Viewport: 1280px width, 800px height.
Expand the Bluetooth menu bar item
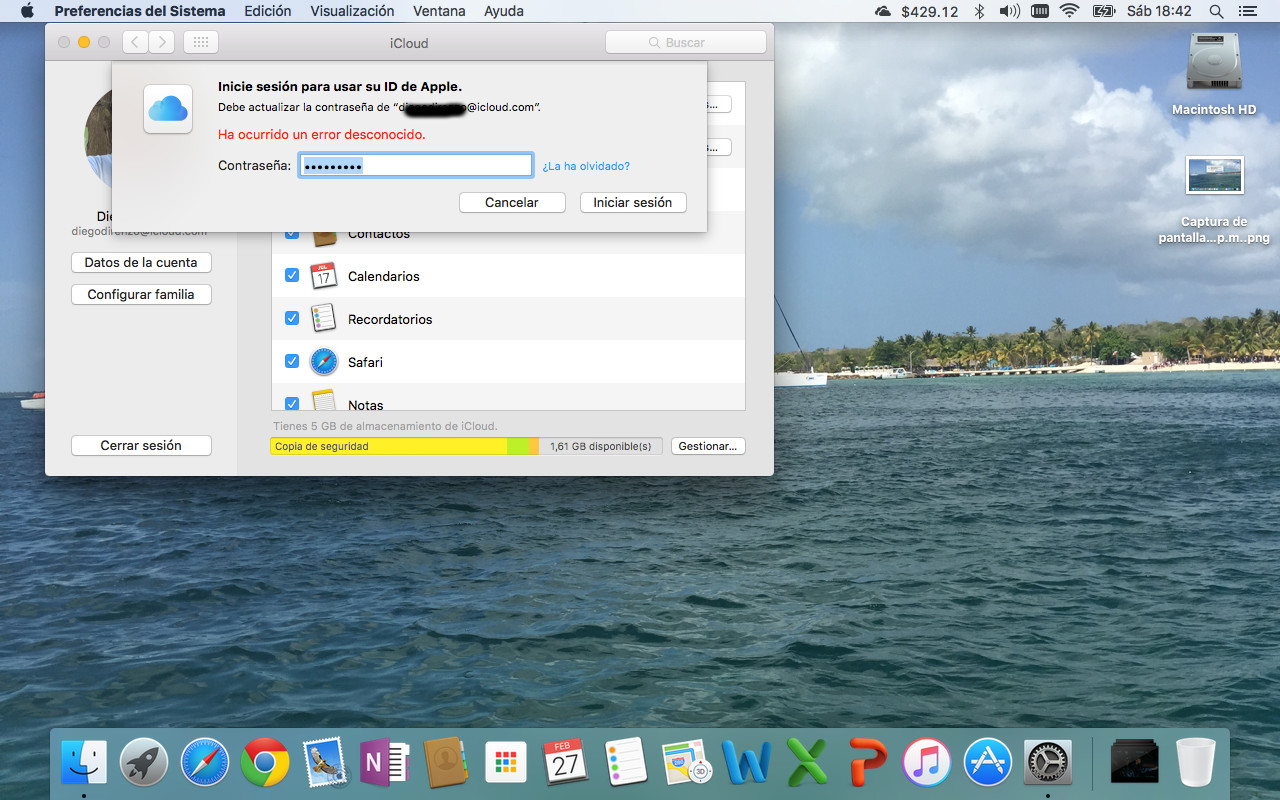coord(980,11)
